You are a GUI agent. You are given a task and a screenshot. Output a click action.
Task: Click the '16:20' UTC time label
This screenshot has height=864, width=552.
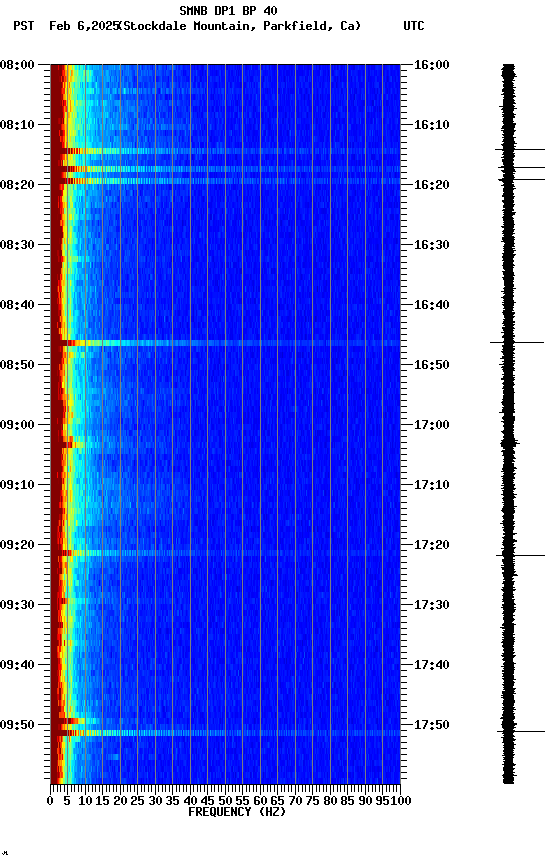coord(431,185)
